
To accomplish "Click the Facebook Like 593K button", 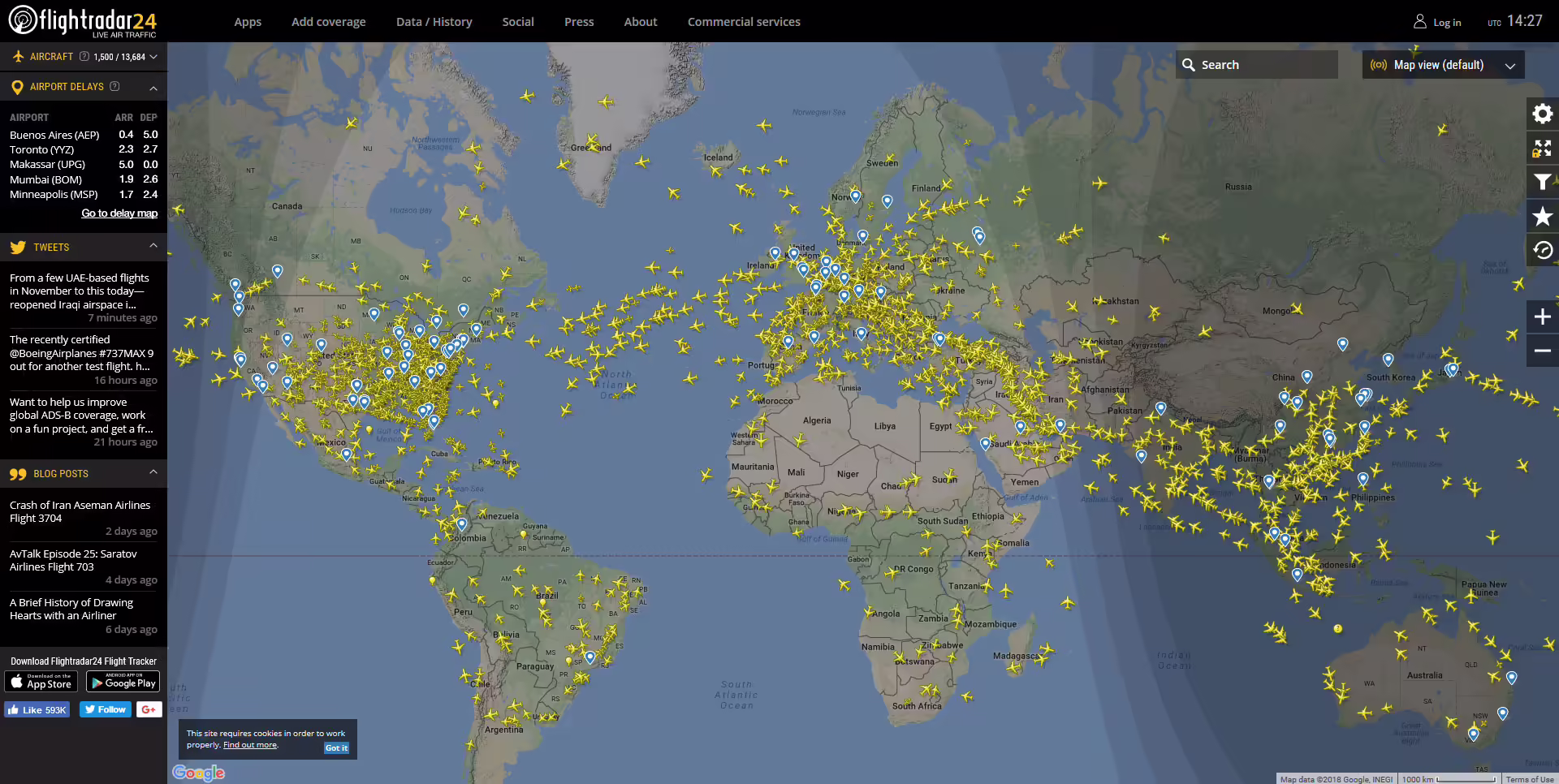I will pyautogui.click(x=37, y=709).
